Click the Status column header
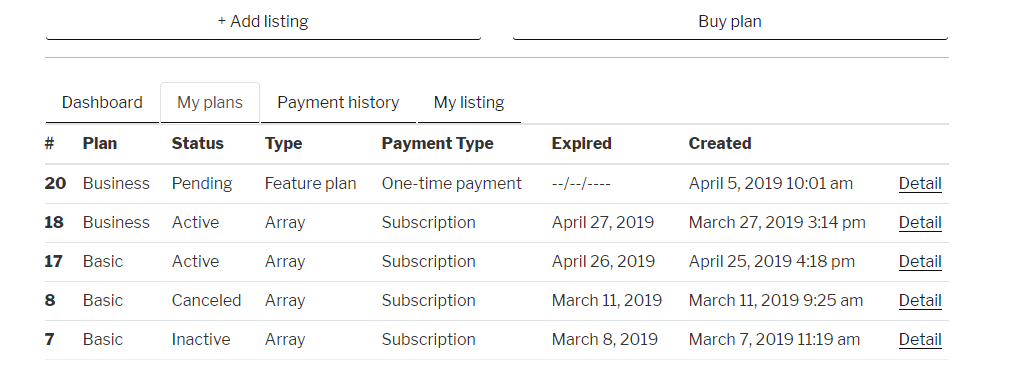The height and width of the screenshot is (371, 1020). (x=198, y=144)
